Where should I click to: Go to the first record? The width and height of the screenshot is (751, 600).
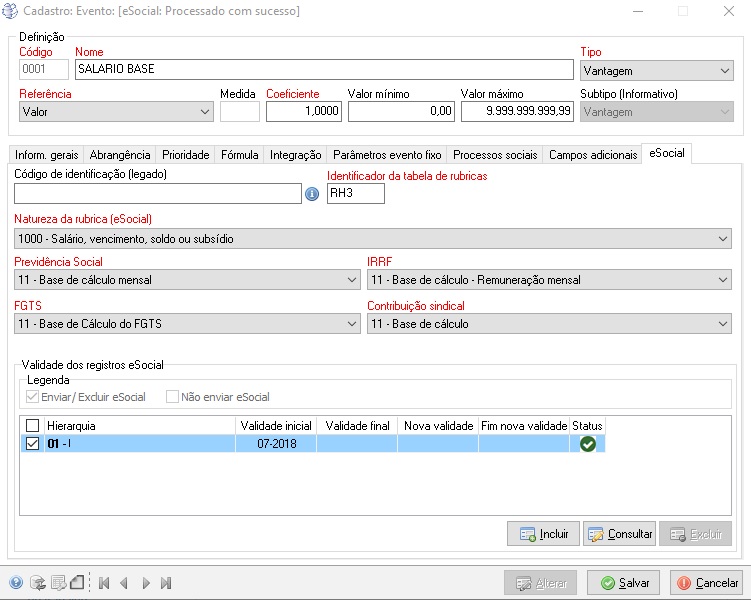[x=103, y=583]
